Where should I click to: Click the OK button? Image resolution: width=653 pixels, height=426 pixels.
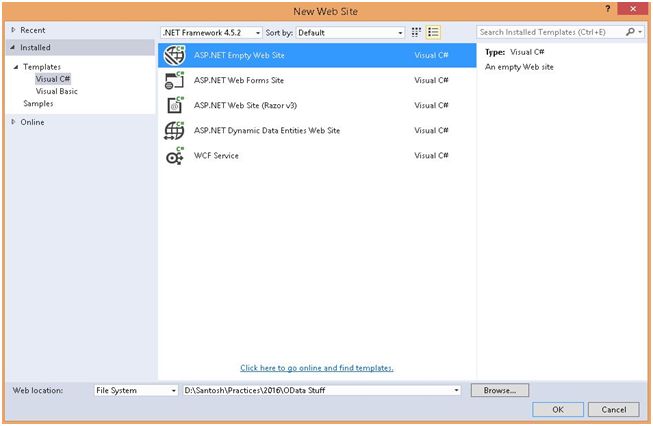[558, 409]
